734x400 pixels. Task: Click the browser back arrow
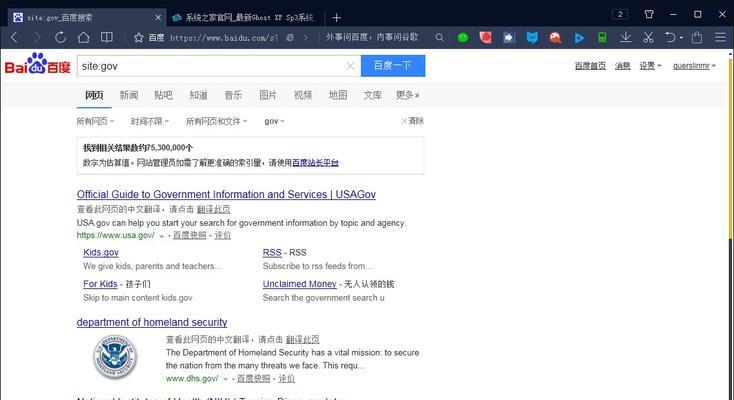pyautogui.click(x=14, y=37)
